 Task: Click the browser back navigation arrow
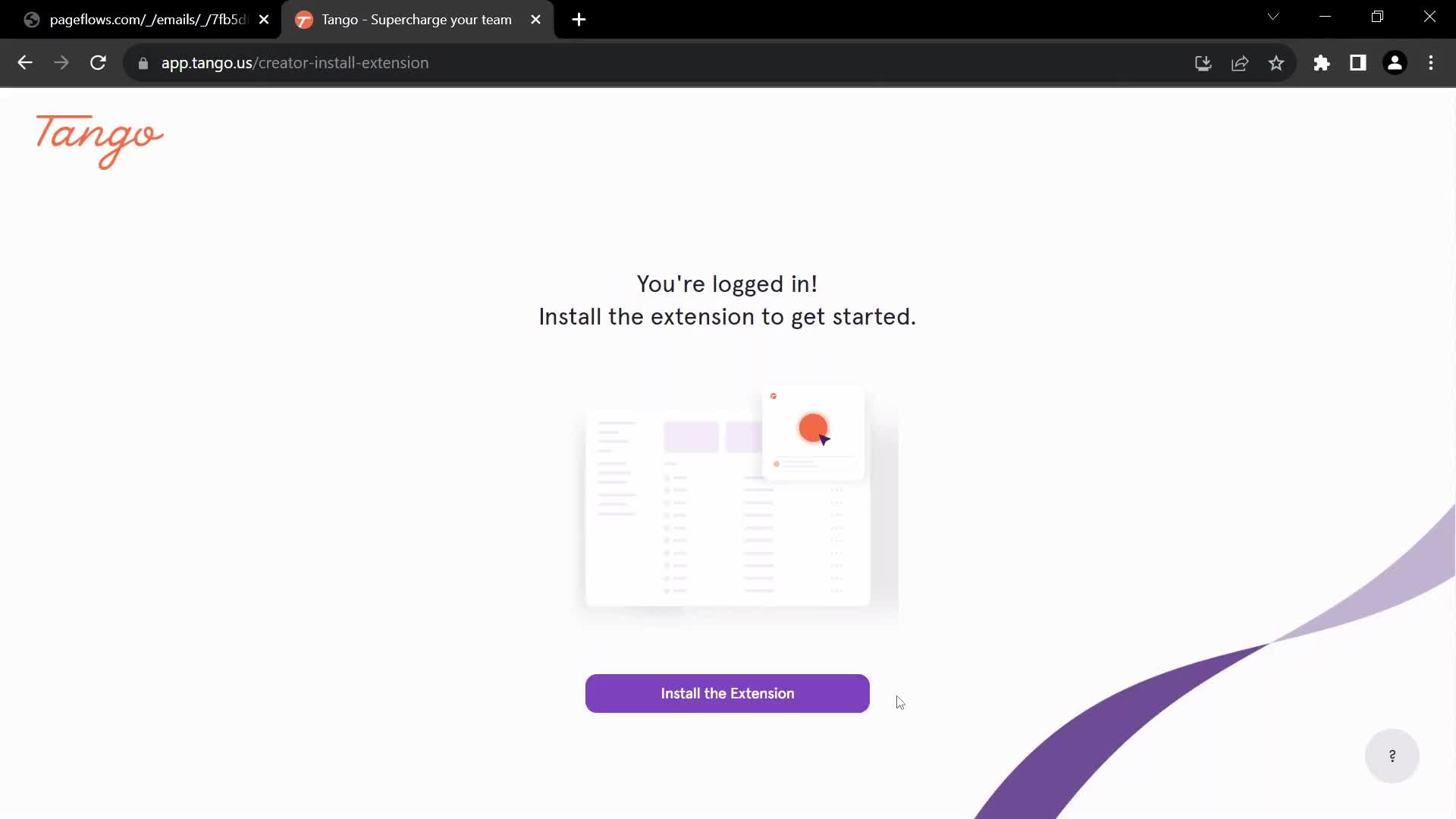(25, 62)
